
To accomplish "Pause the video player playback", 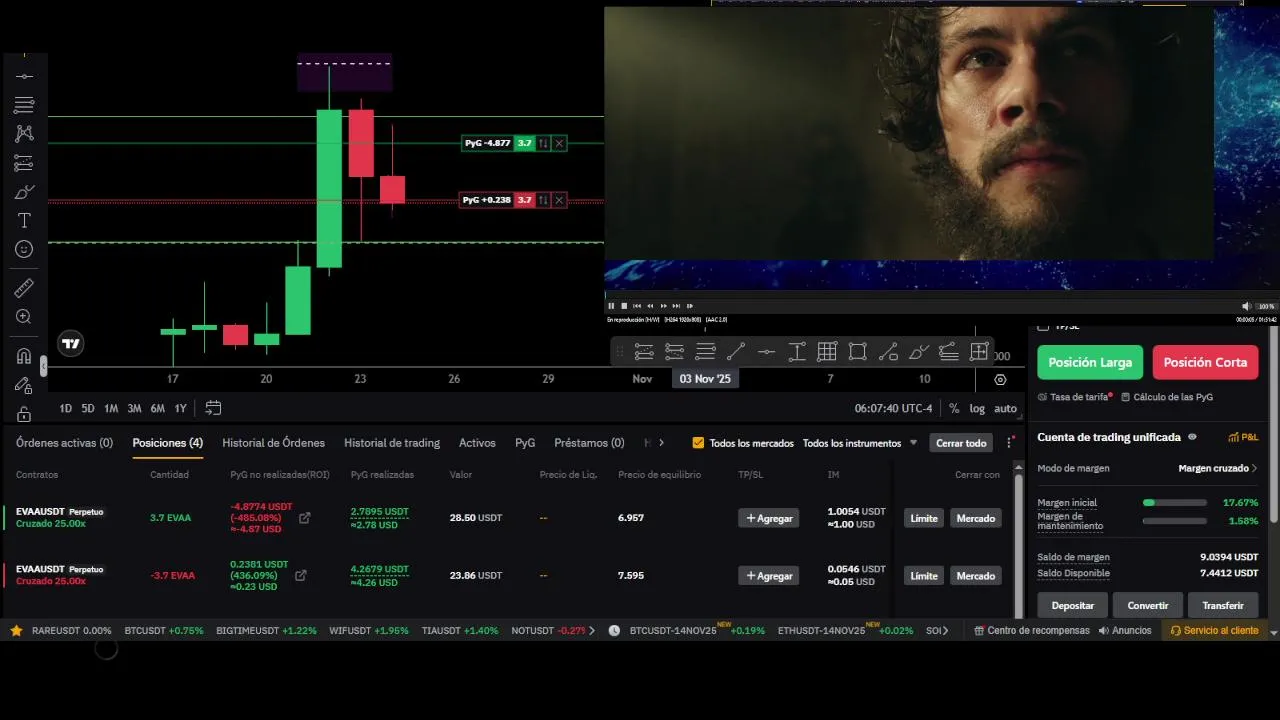I will (x=611, y=306).
